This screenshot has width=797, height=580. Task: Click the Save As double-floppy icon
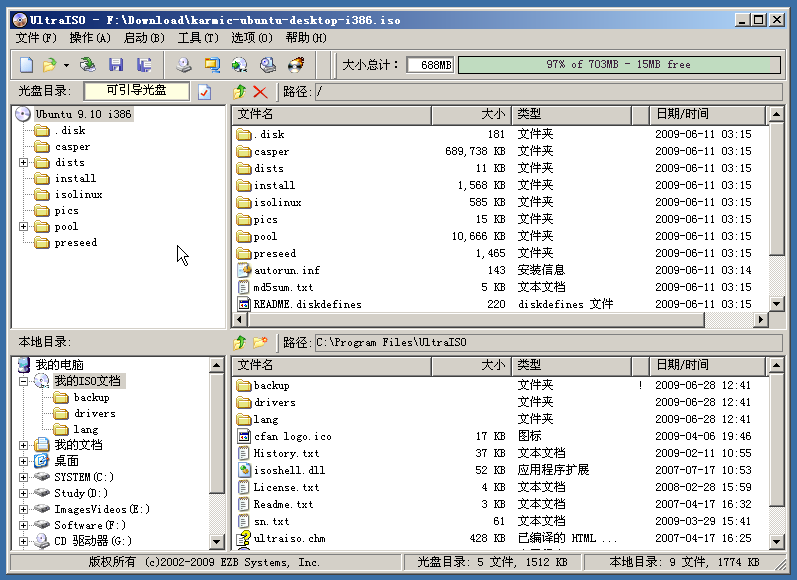[144, 65]
